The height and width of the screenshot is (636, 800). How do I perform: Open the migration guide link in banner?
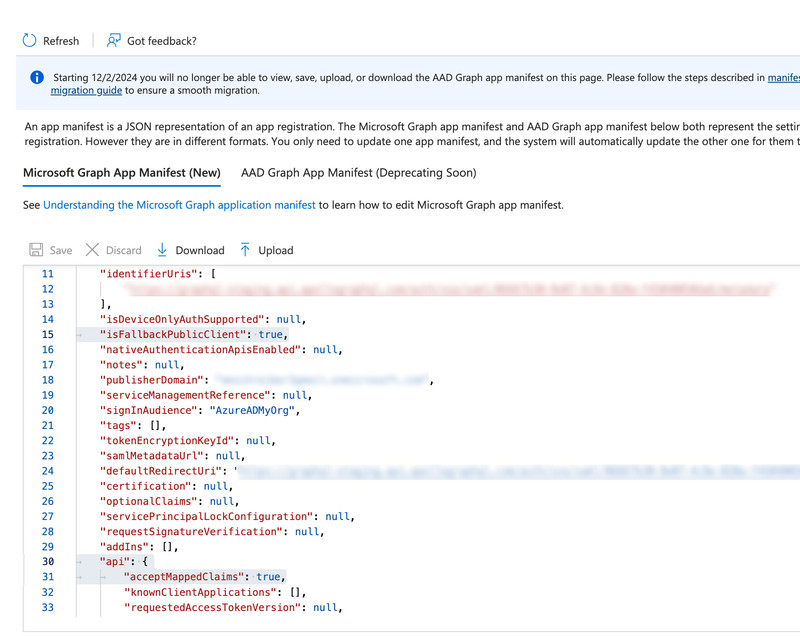tap(86, 90)
